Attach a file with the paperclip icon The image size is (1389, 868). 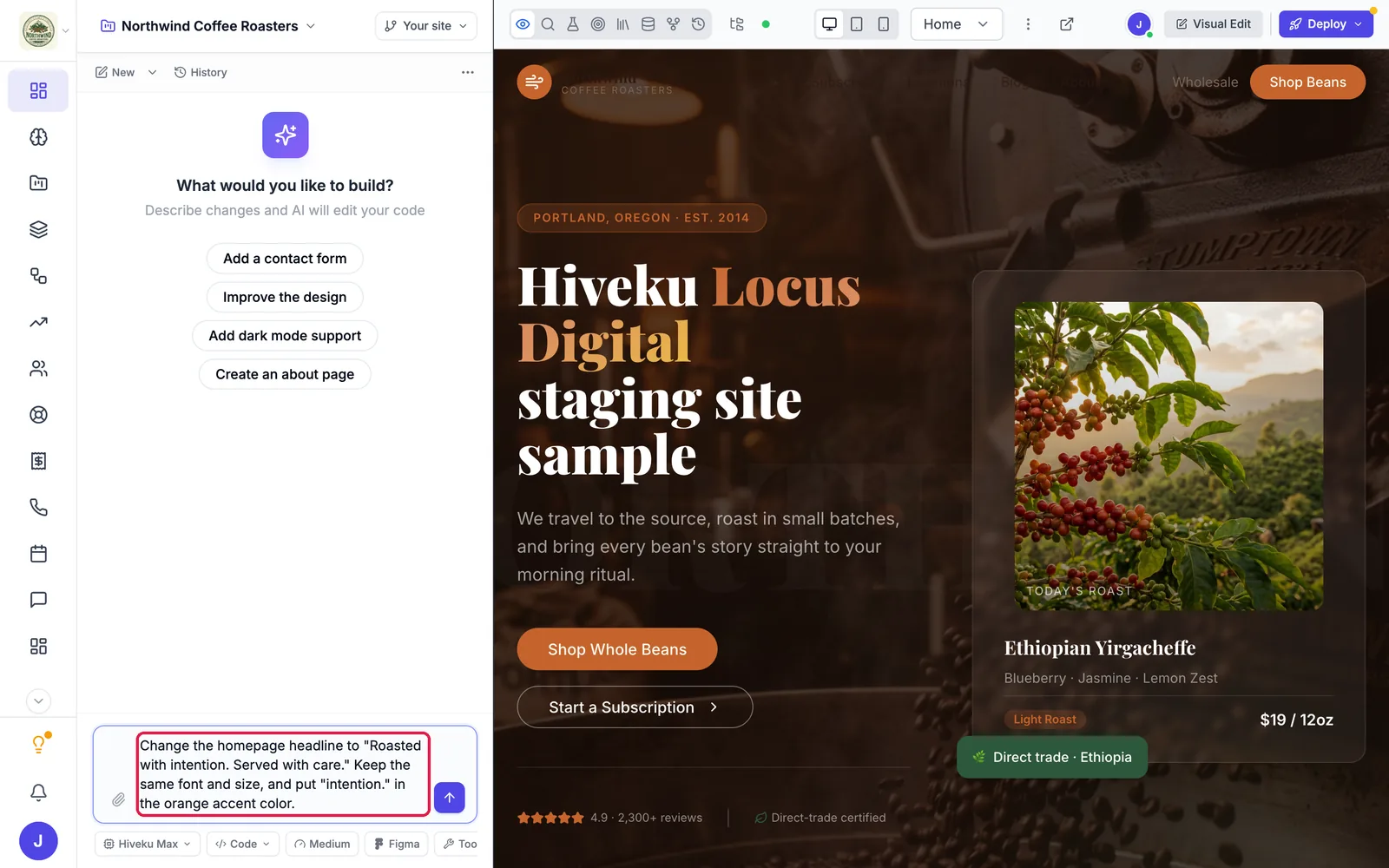click(x=118, y=799)
